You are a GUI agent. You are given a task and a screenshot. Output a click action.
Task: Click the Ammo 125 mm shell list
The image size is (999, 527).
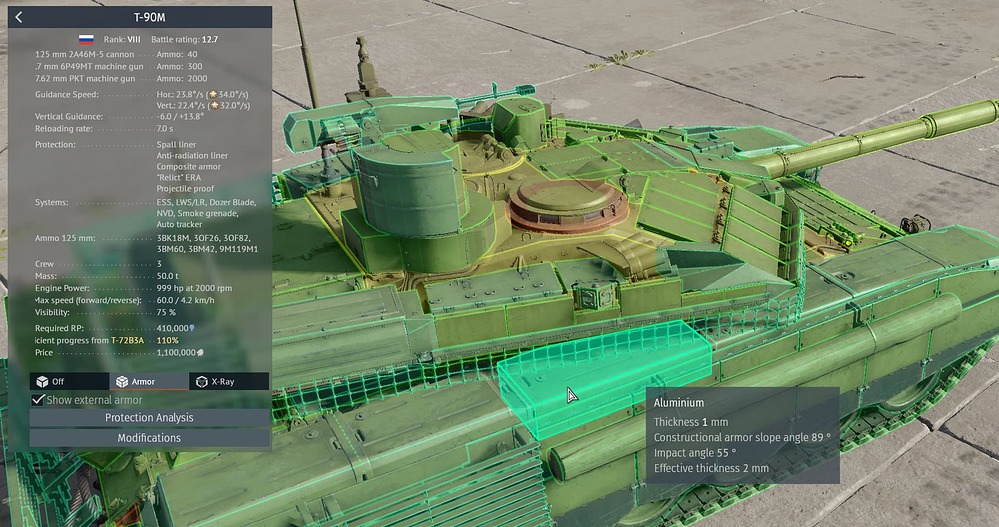pos(207,243)
